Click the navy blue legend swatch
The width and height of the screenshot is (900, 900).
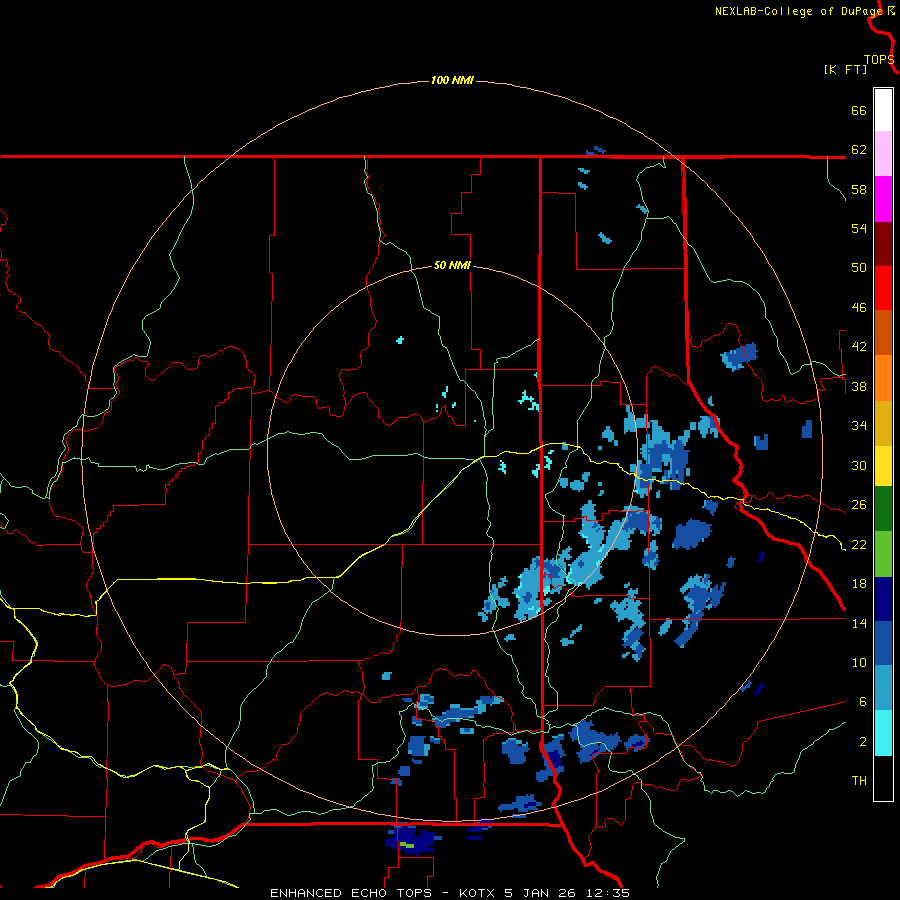click(883, 599)
